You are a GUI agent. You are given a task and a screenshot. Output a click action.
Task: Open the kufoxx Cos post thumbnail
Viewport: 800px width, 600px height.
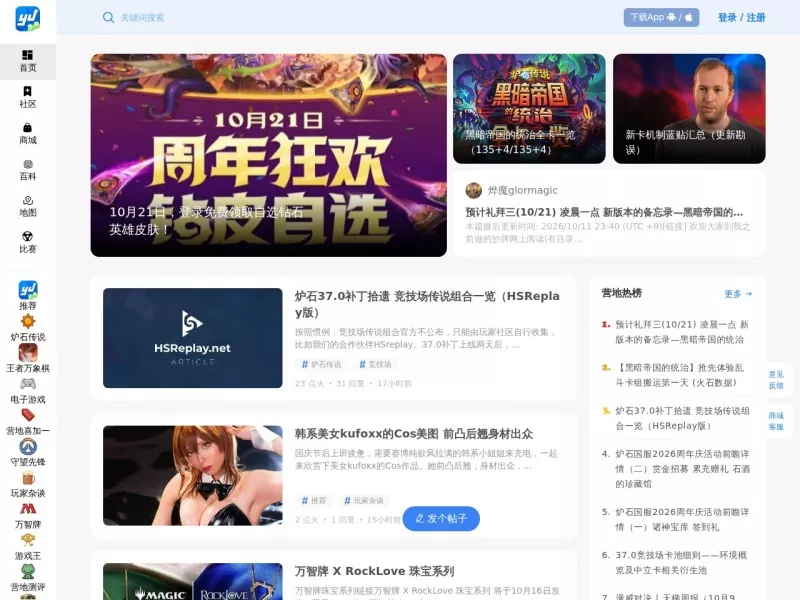pyautogui.click(x=192, y=476)
